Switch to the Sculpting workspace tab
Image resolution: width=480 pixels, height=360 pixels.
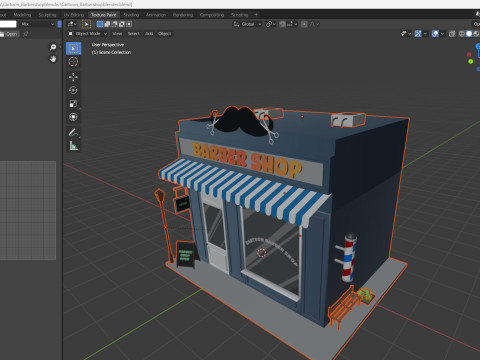47,15
